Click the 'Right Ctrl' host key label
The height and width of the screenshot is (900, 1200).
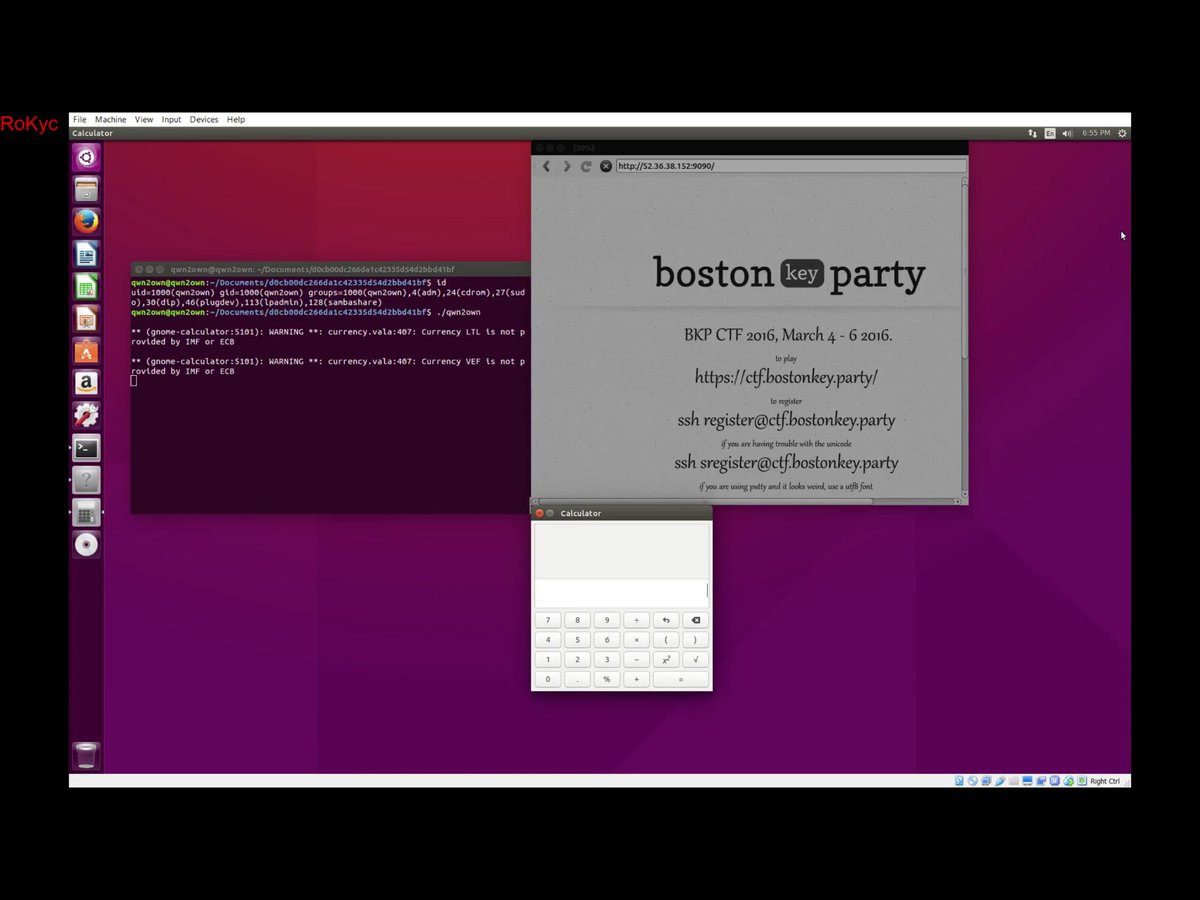[x=1105, y=781]
